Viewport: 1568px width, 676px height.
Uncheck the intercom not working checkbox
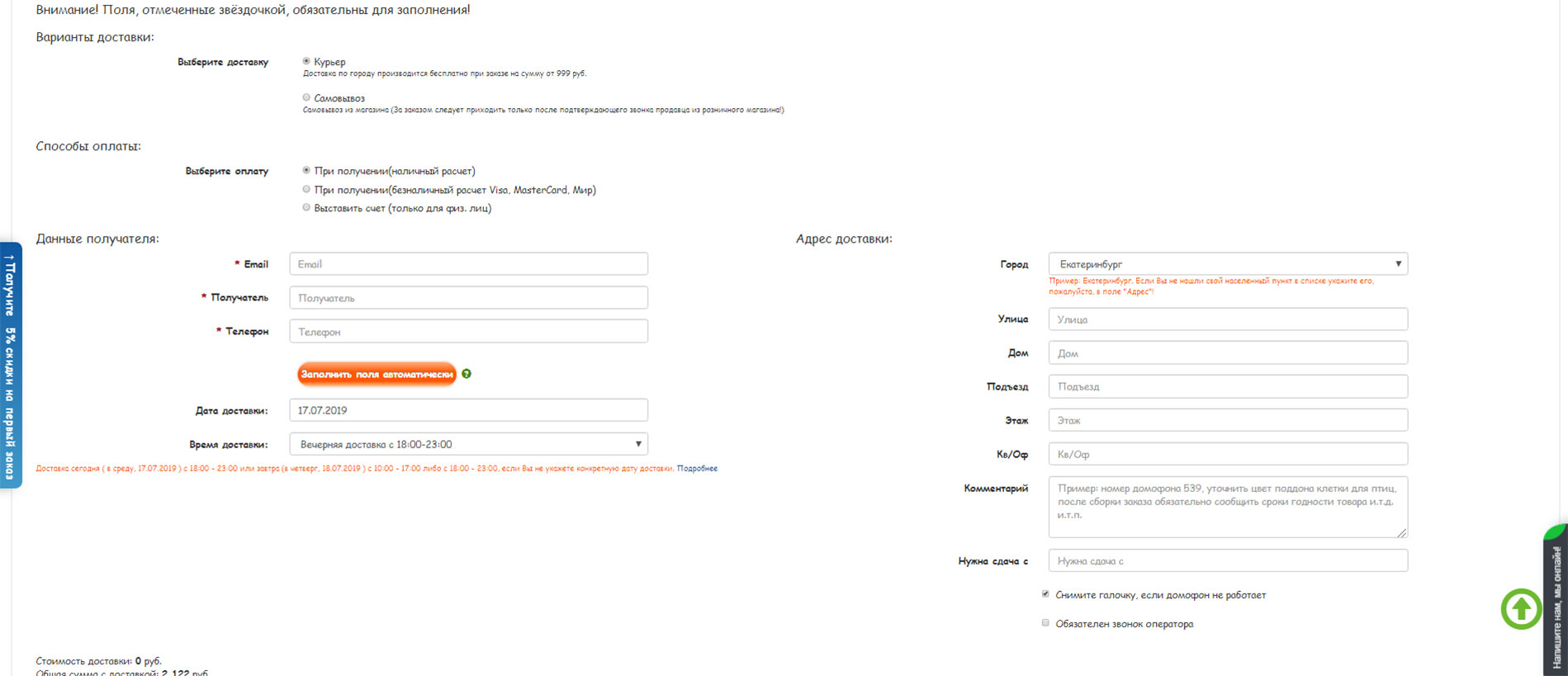1045,594
